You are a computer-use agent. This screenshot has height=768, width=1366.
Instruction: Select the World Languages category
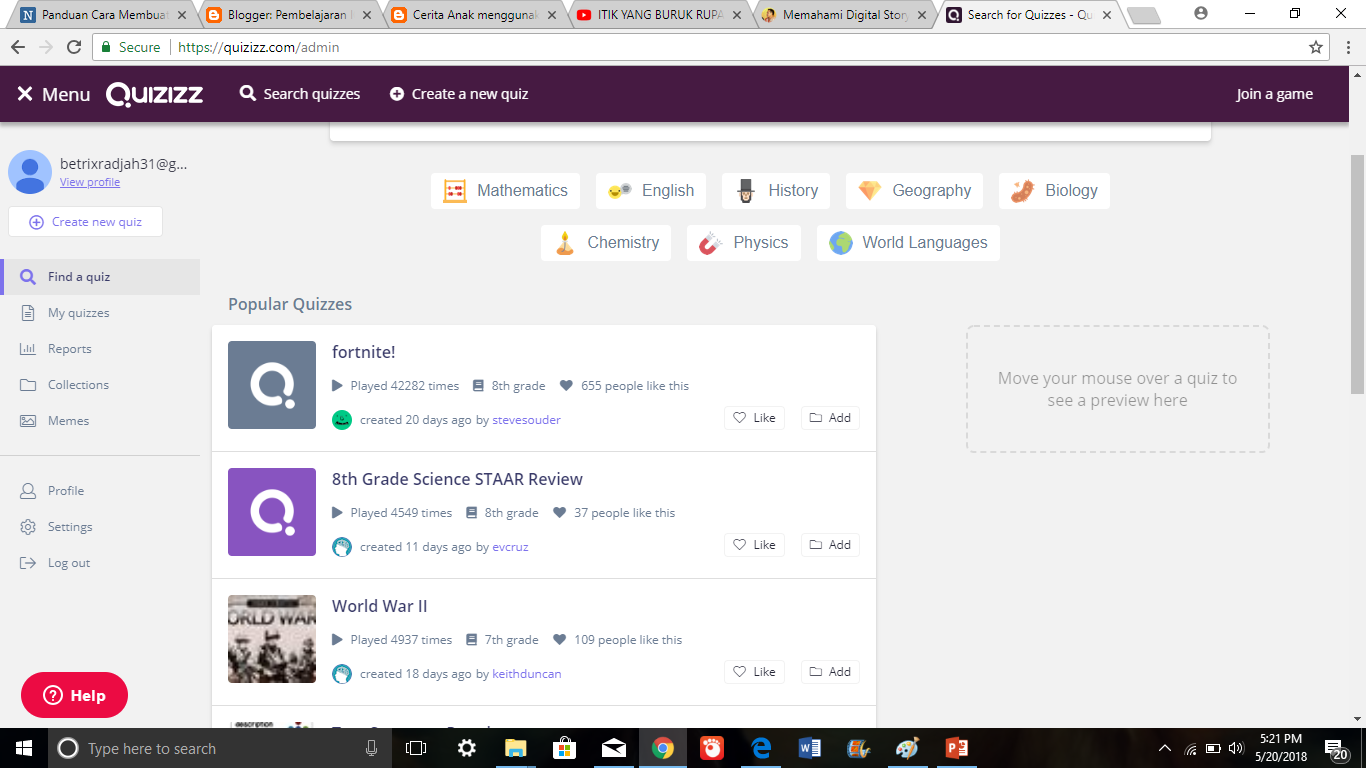(x=908, y=243)
